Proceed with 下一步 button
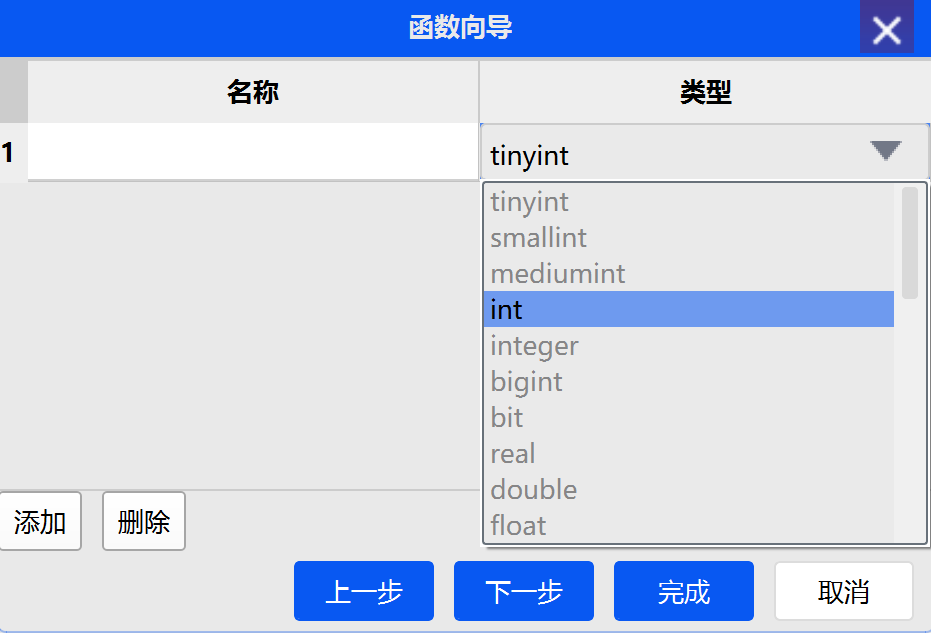 (x=524, y=591)
